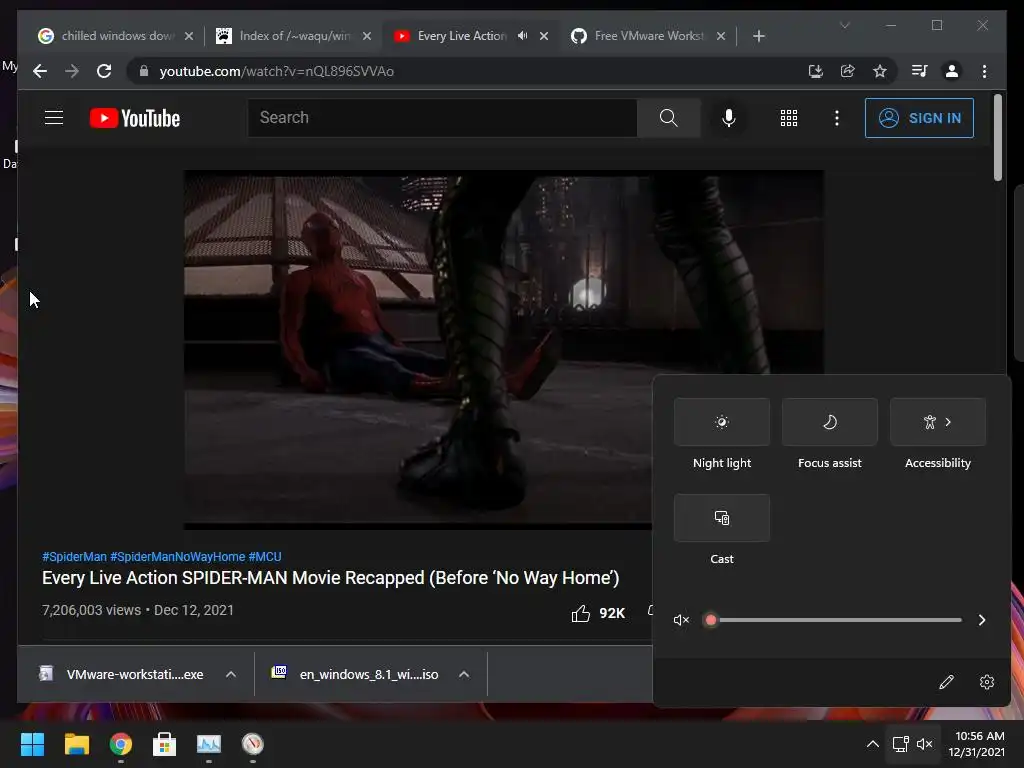Install YouTube app from address bar
The image size is (1024, 768).
point(815,71)
